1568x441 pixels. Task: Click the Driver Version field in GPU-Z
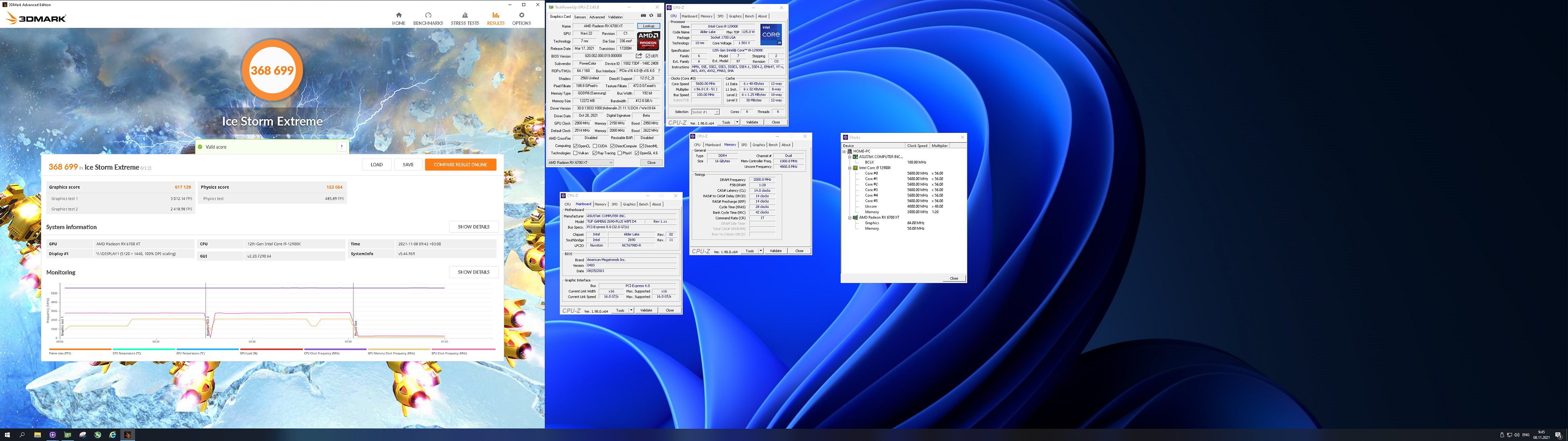616,108
